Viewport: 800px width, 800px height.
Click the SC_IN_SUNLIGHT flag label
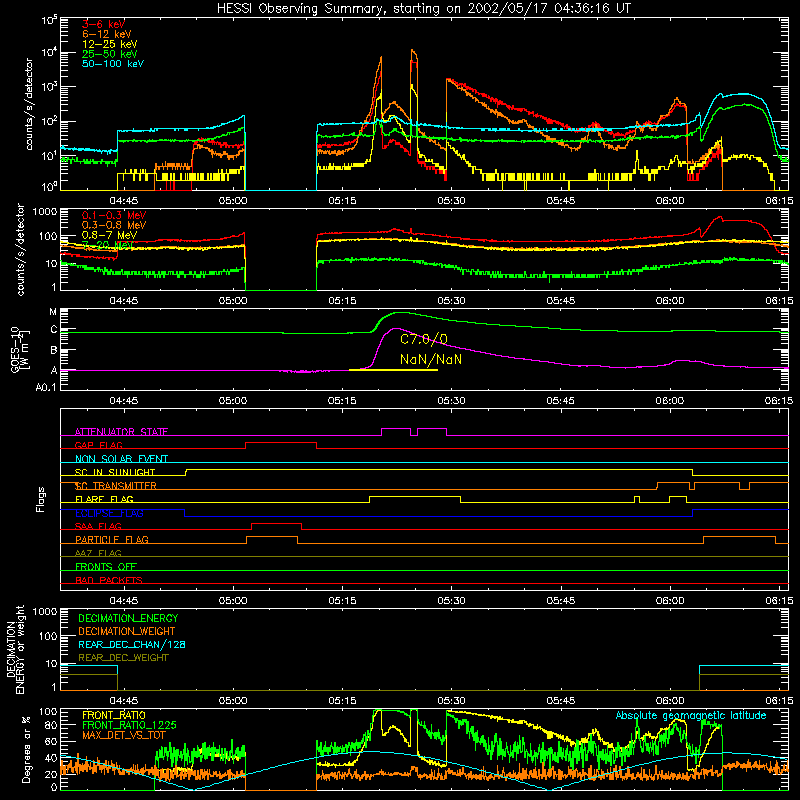pyautogui.click(x=115, y=472)
